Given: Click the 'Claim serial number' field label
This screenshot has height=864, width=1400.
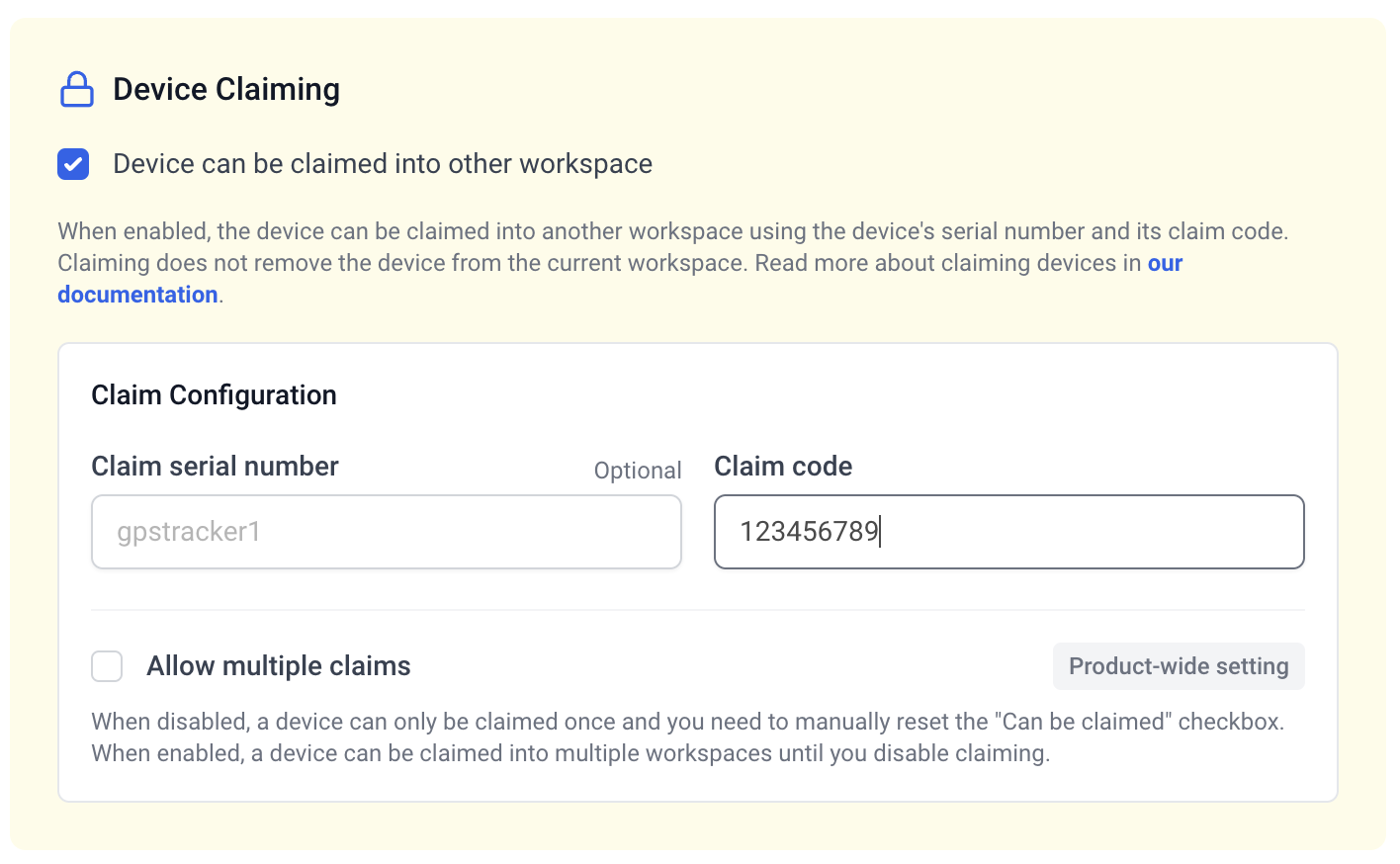Looking at the screenshot, I should 215,467.
